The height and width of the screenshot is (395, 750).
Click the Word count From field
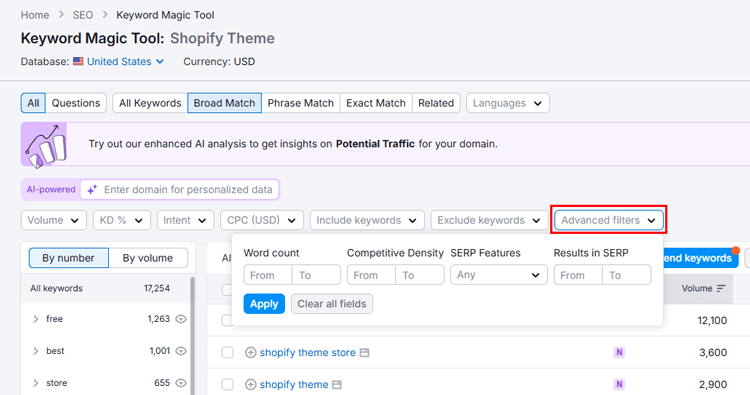(x=268, y=275)
